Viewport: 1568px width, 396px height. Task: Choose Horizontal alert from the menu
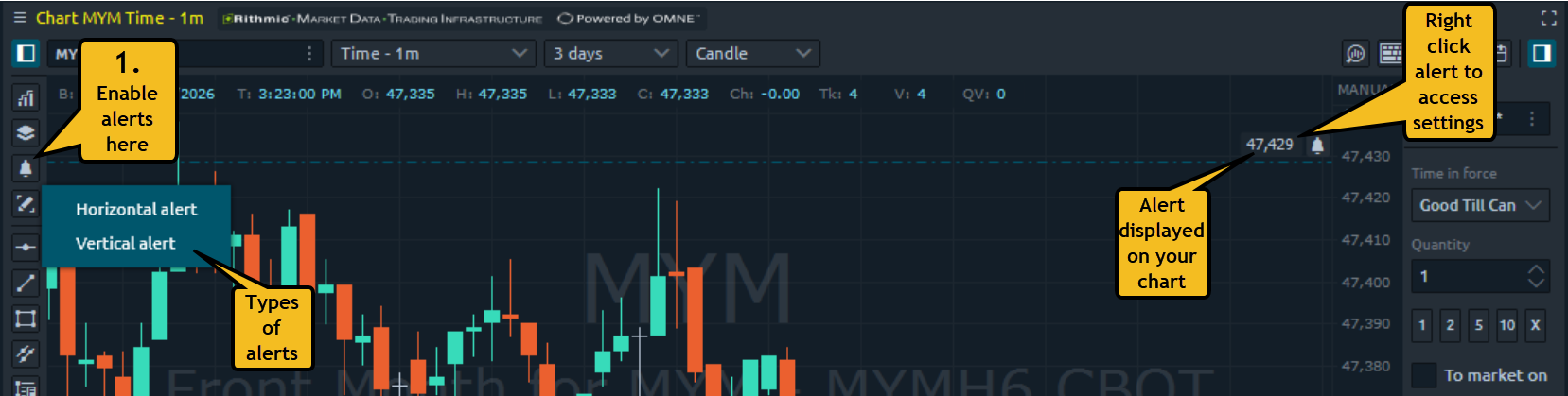tap(136, 210)
